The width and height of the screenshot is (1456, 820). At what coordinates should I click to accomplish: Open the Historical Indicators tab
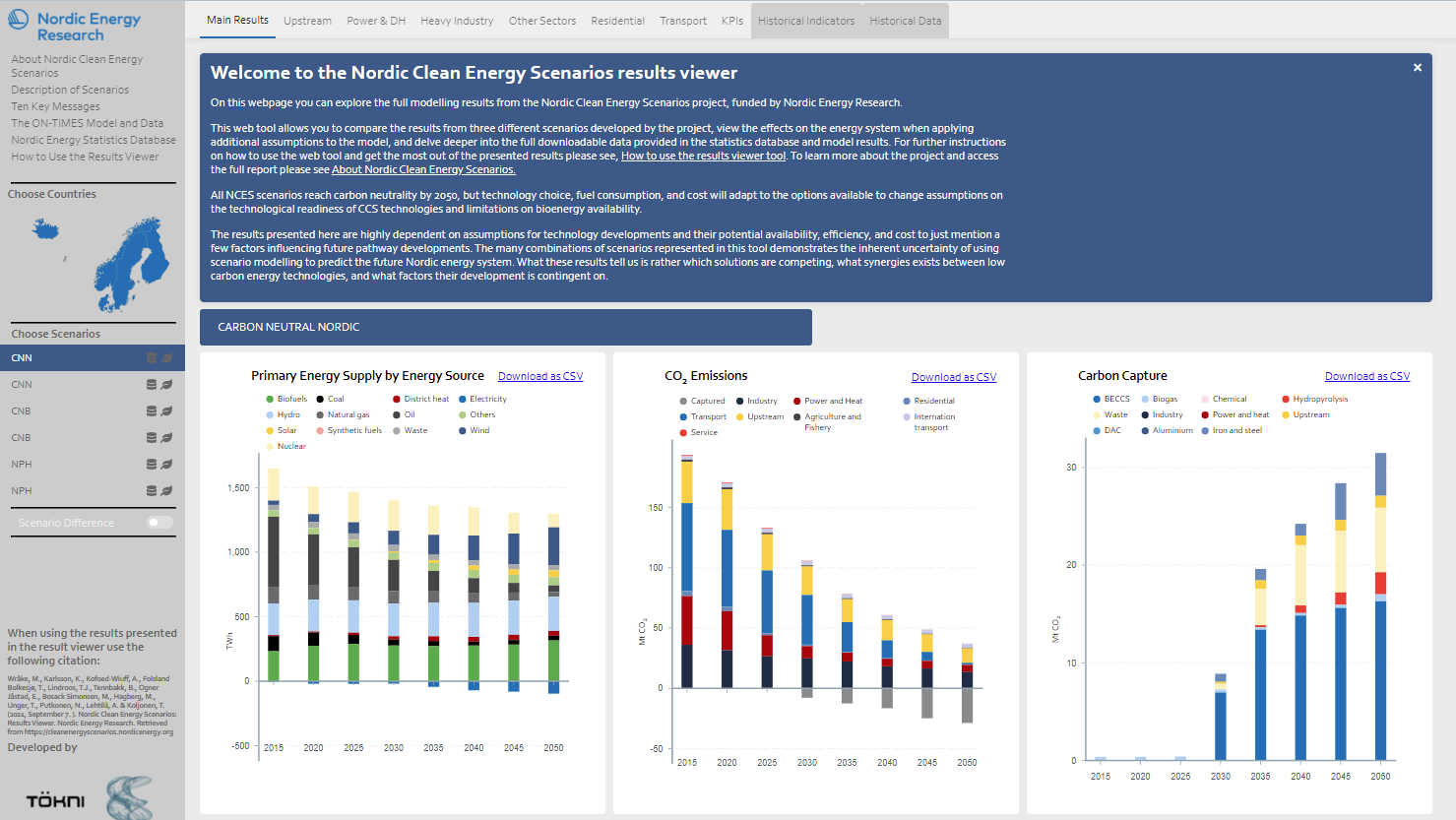coord(805,21)
